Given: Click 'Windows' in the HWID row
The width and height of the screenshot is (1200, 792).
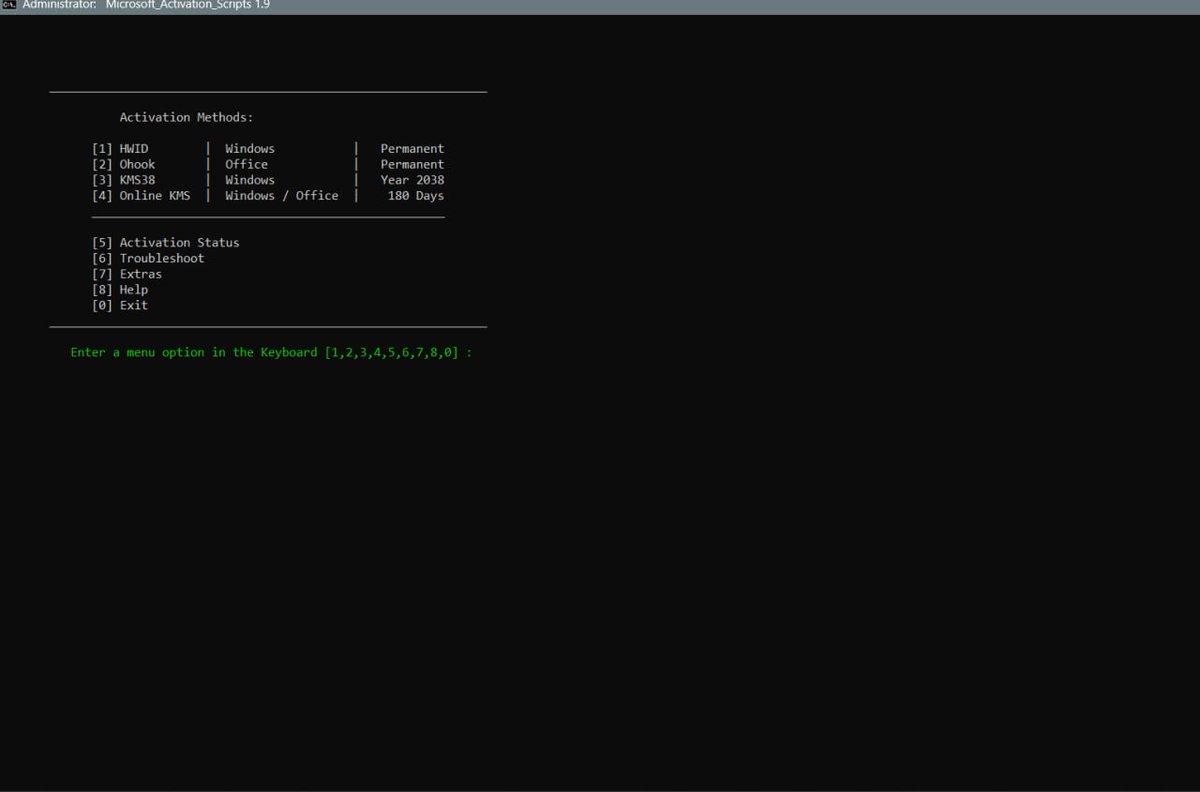Looking at the screenshot, I should (250, 149).
